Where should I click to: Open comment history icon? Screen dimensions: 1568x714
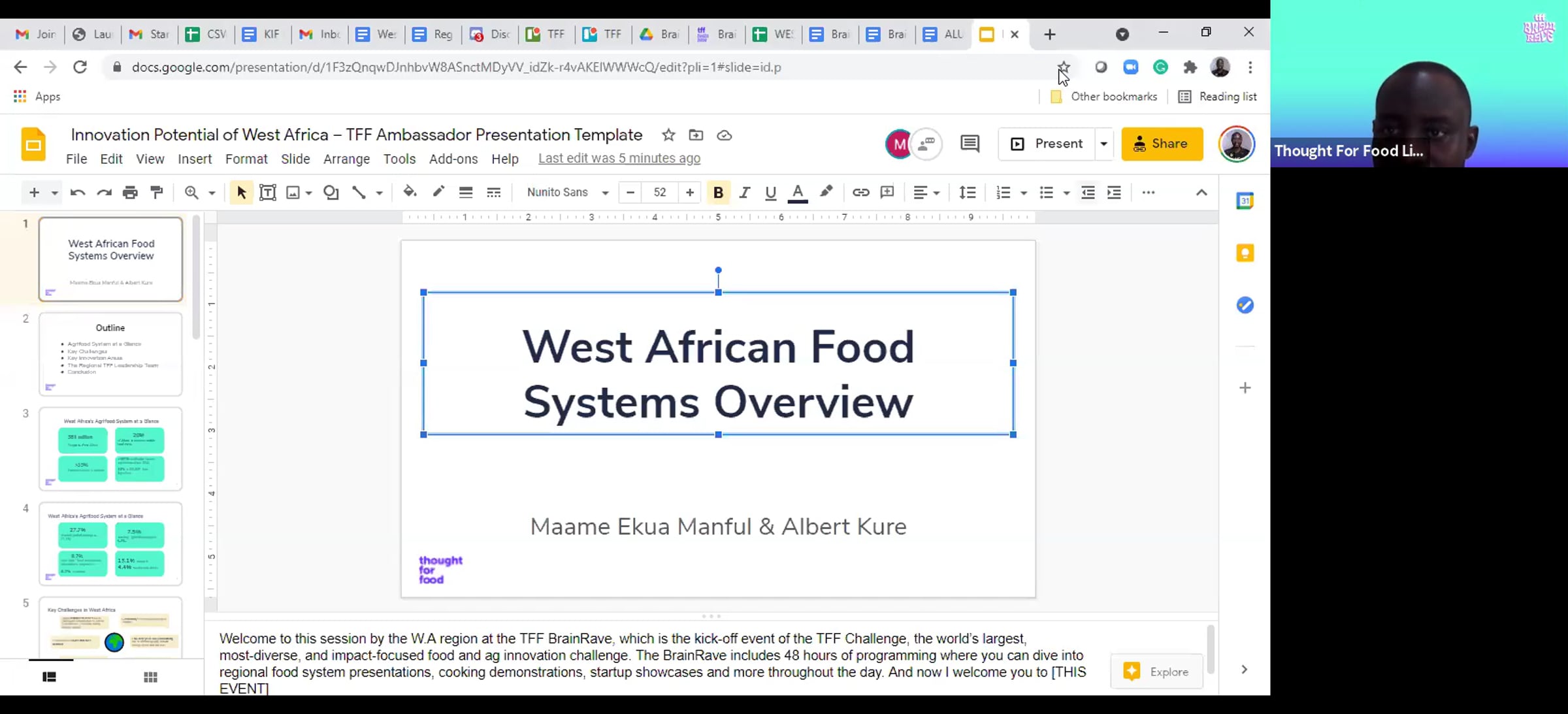[x=970, y=144]
